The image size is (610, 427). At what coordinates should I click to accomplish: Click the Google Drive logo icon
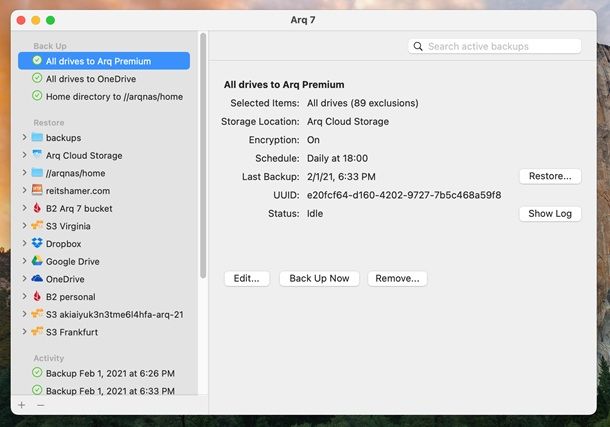[37, 261]
